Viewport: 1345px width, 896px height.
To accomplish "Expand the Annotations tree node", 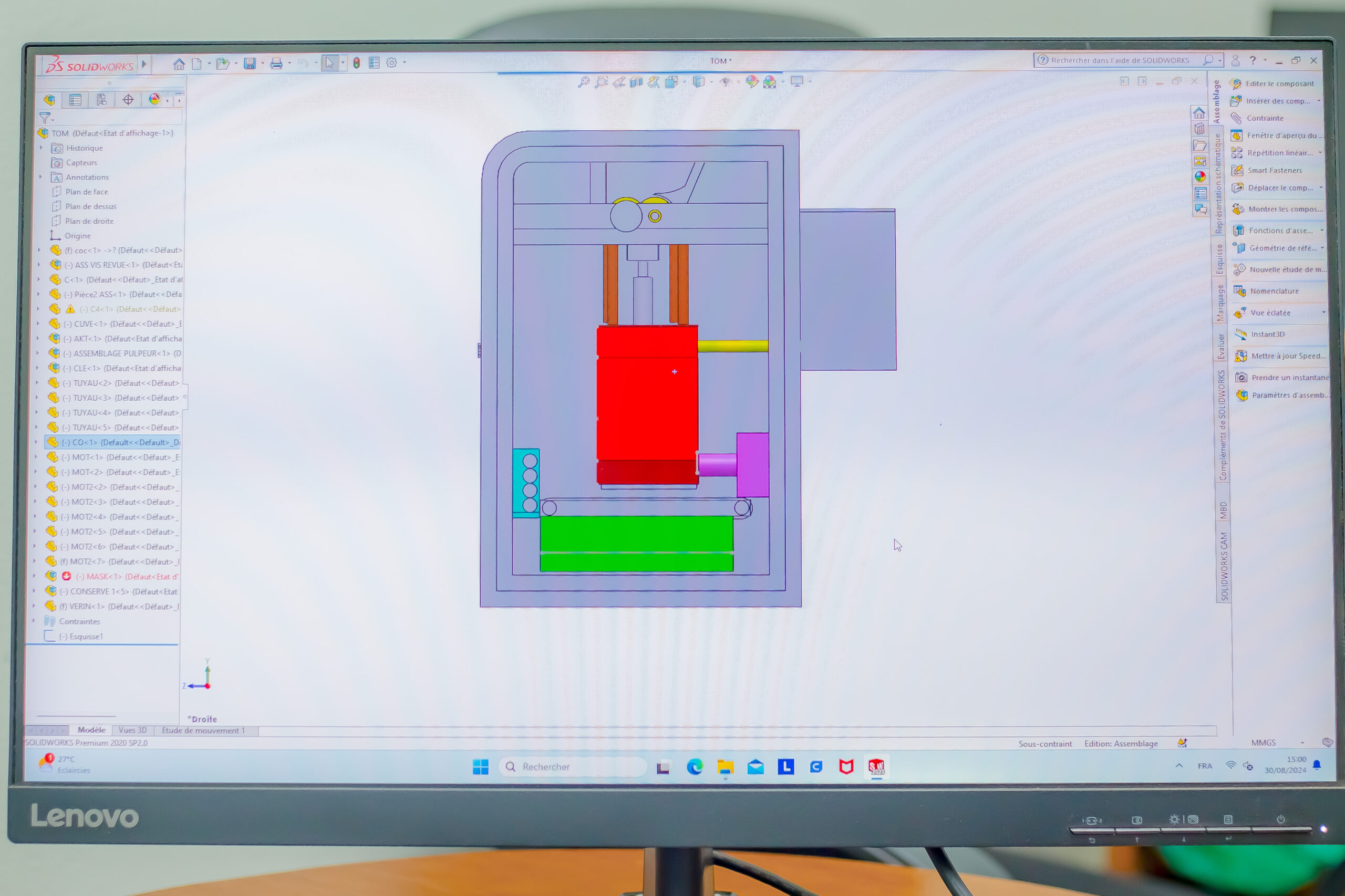I will tap(40, 177).
